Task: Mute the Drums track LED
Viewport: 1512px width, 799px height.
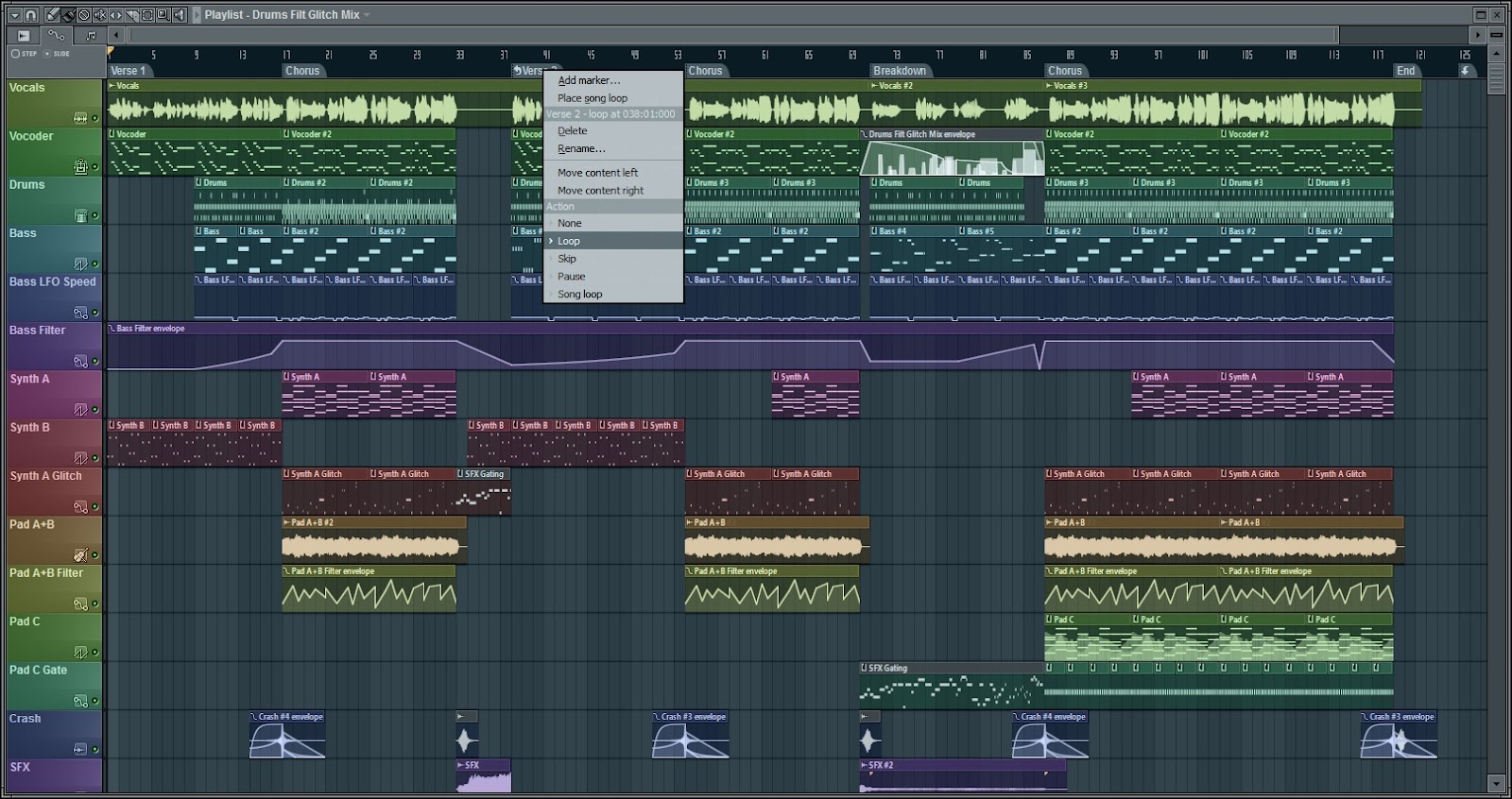Action: 95,216
